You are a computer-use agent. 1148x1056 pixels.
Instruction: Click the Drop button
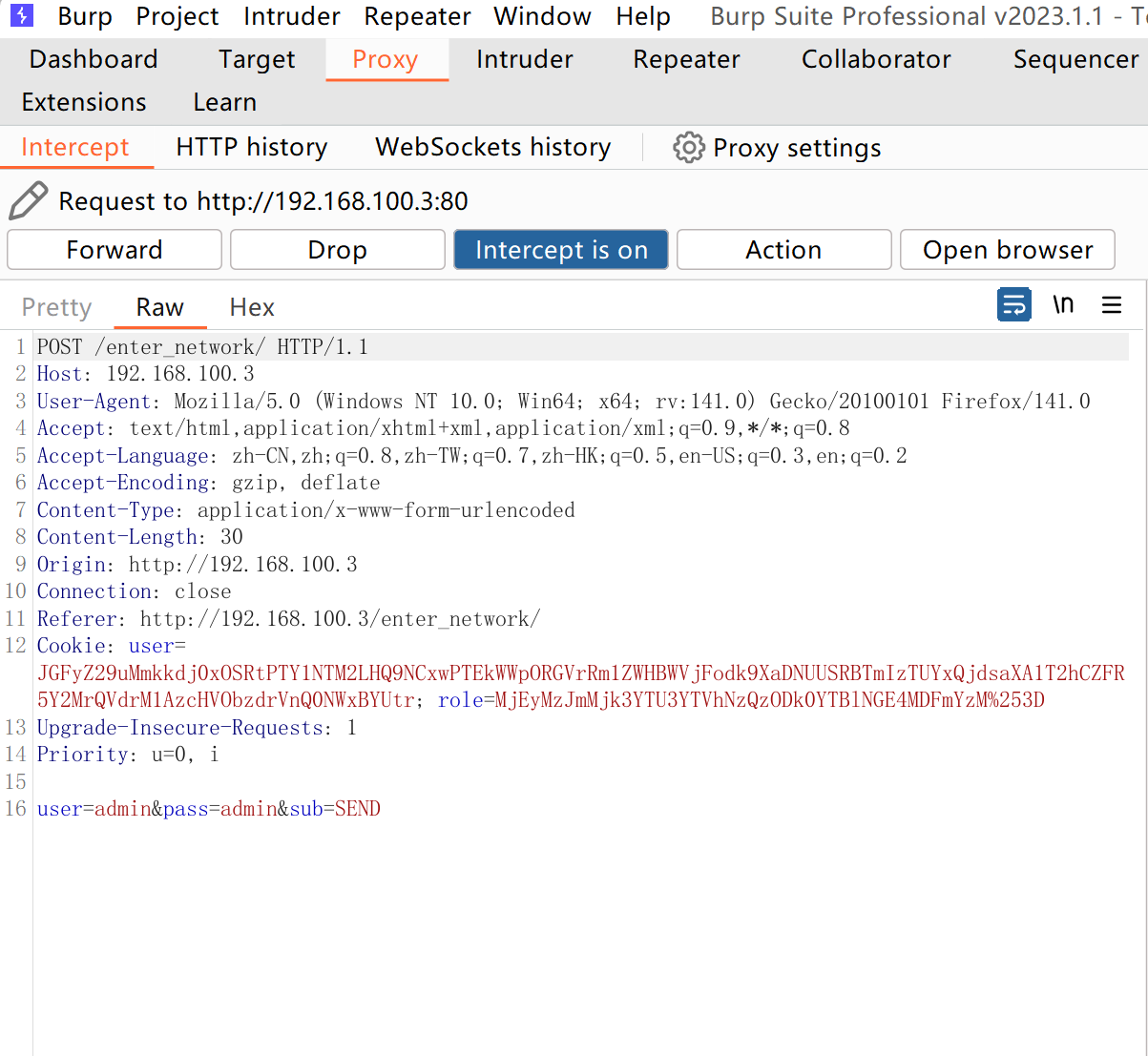(338, 250)
